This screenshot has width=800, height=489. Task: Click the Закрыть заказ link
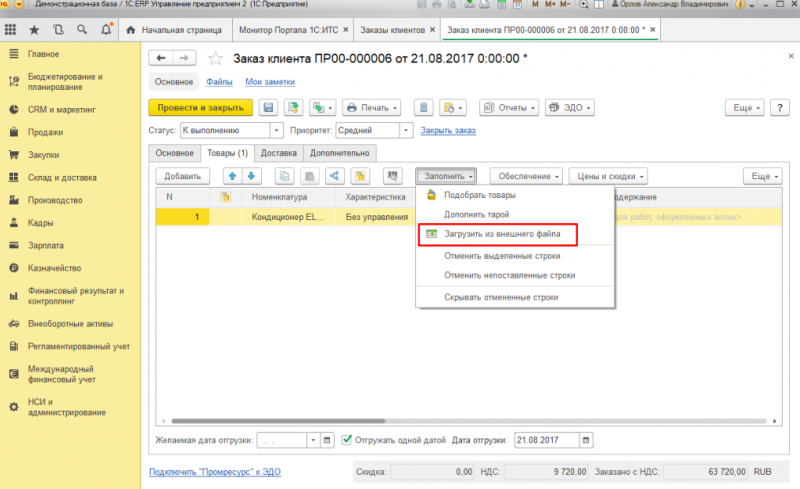coord(448,131)
